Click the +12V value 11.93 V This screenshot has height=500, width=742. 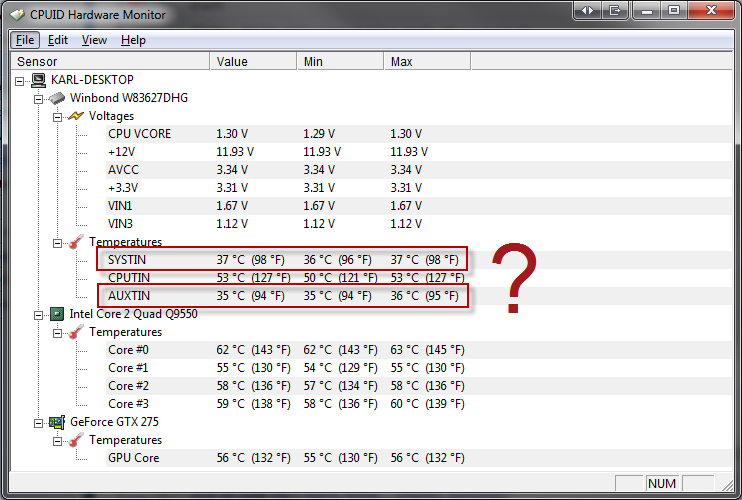235,152
